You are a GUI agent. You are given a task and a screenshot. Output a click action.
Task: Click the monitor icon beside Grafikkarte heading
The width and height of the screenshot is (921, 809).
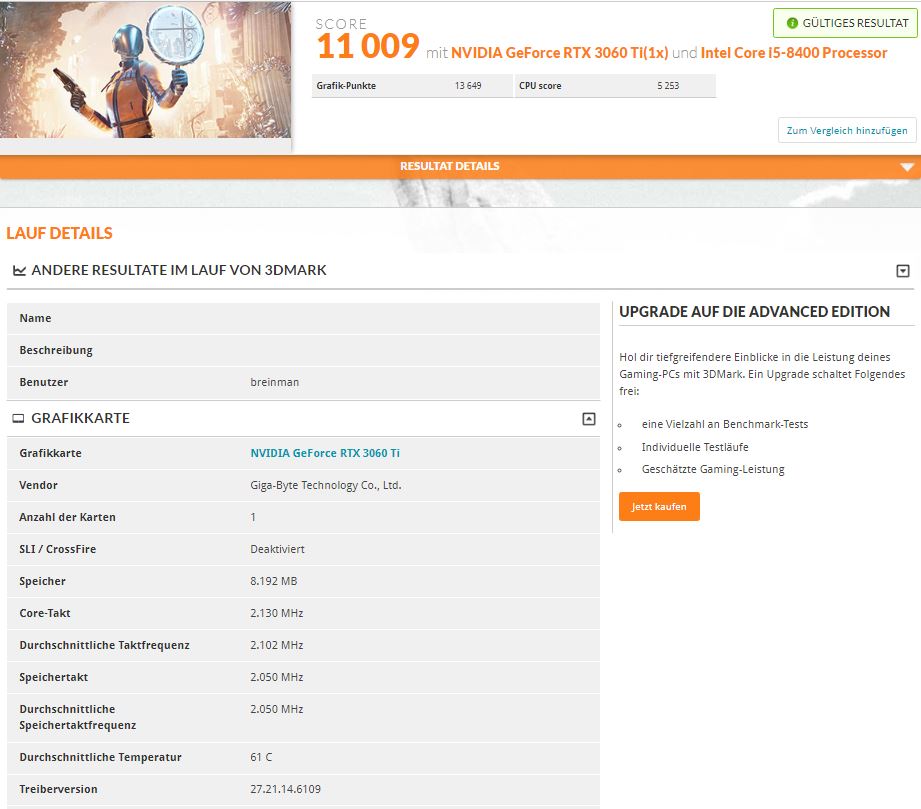point(19,418)
